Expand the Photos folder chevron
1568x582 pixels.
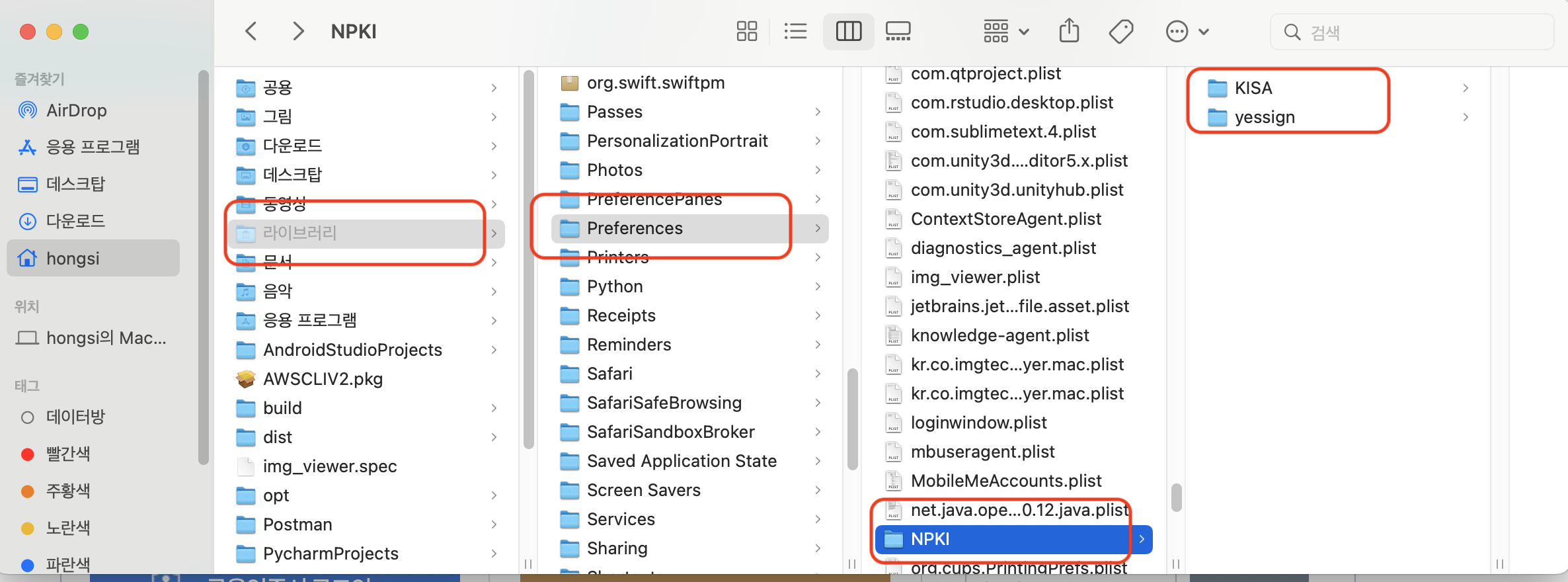pos(818,169)
